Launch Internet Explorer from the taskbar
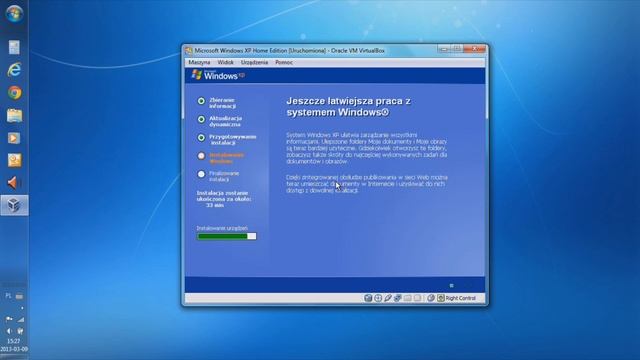Viewport: 640px width, 360px height. point(14,70)
